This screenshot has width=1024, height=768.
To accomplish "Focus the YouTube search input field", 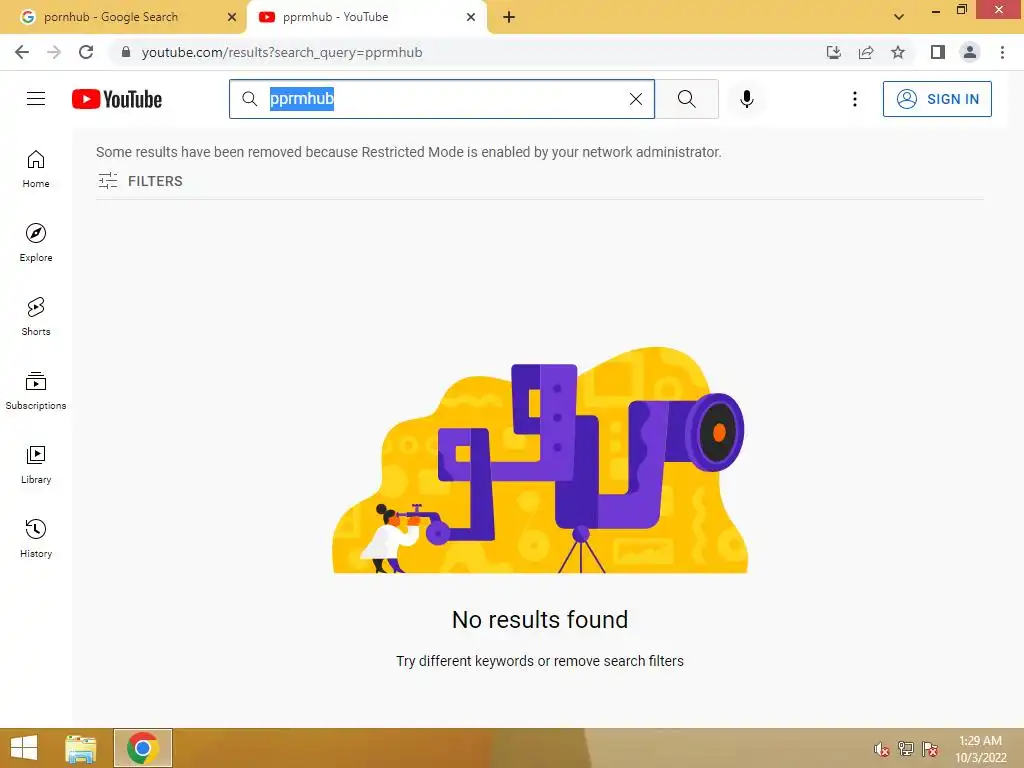I will coord(444,99).
